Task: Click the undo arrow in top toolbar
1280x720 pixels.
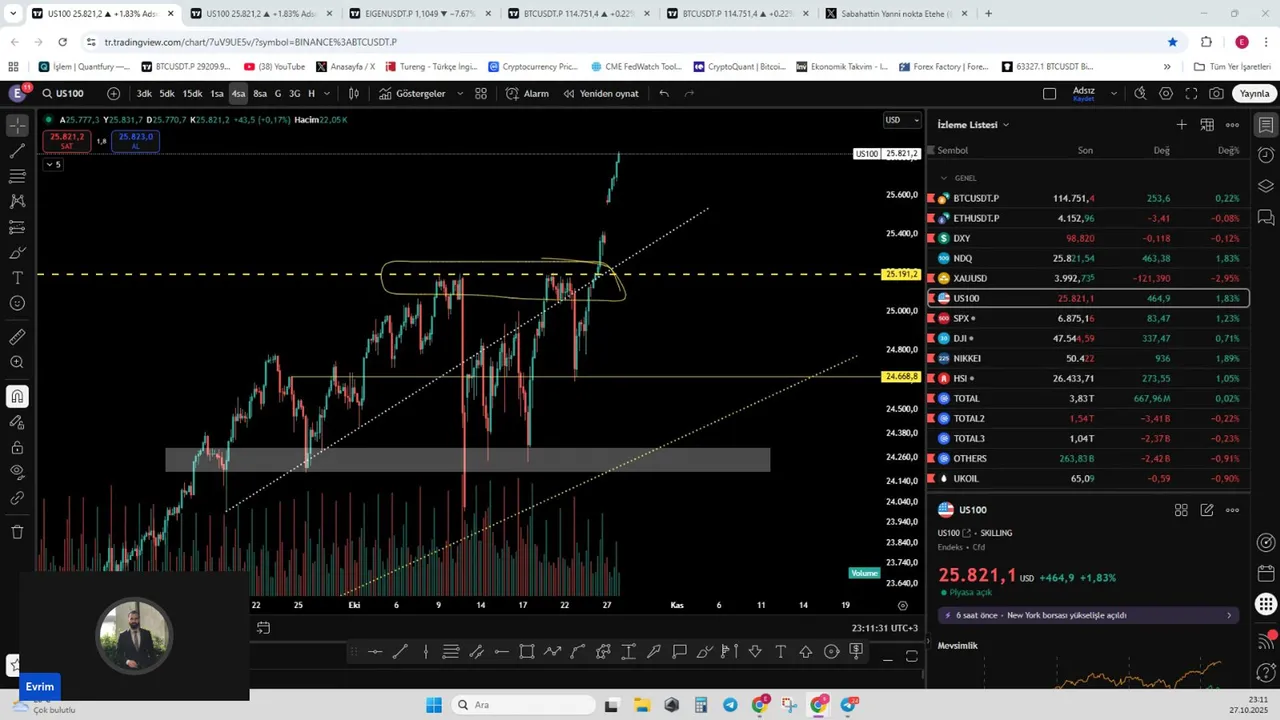Action: tap(664, 93)
